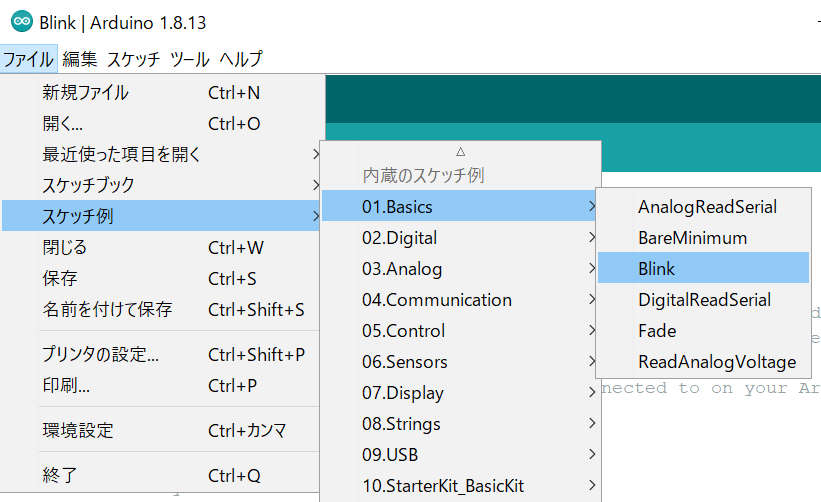This screenshot has height=502, width=821.
Task: Expand 10.StarterKit_BasicKit examples category
Action: click(x=461, y=485)
